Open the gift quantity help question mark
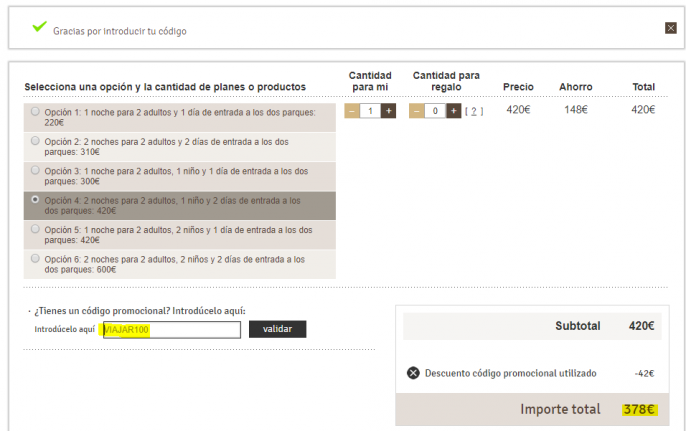Viewport: 686px width, 431px height. pos(474,111)
